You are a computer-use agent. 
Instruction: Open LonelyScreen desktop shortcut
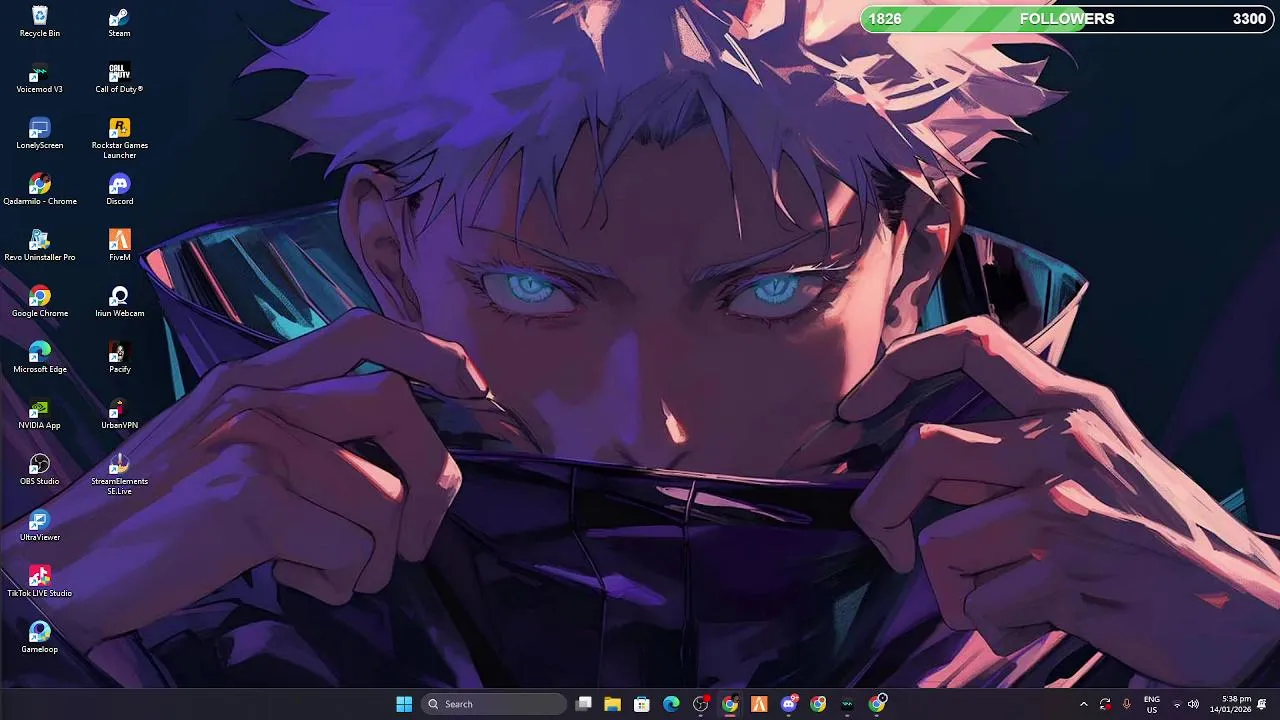[40, 134]
